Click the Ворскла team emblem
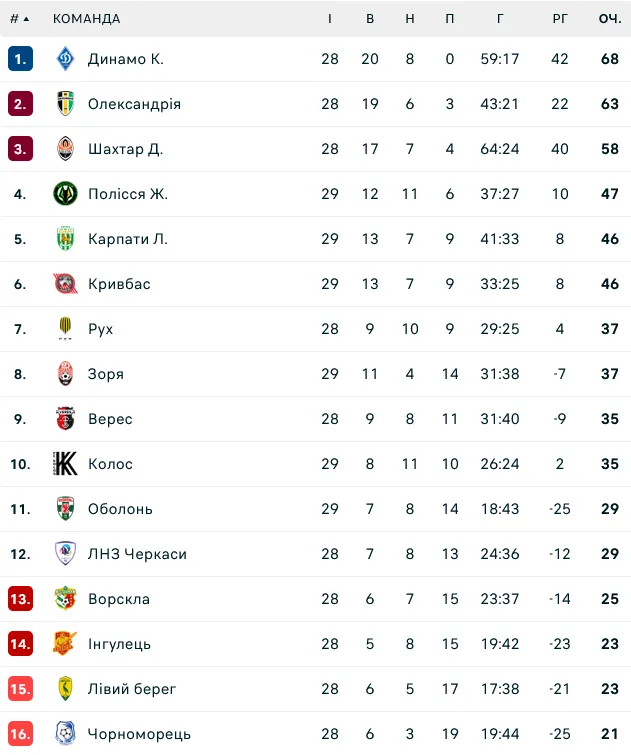631x755 pixels. pyautogui.click(x=65, y=599)
